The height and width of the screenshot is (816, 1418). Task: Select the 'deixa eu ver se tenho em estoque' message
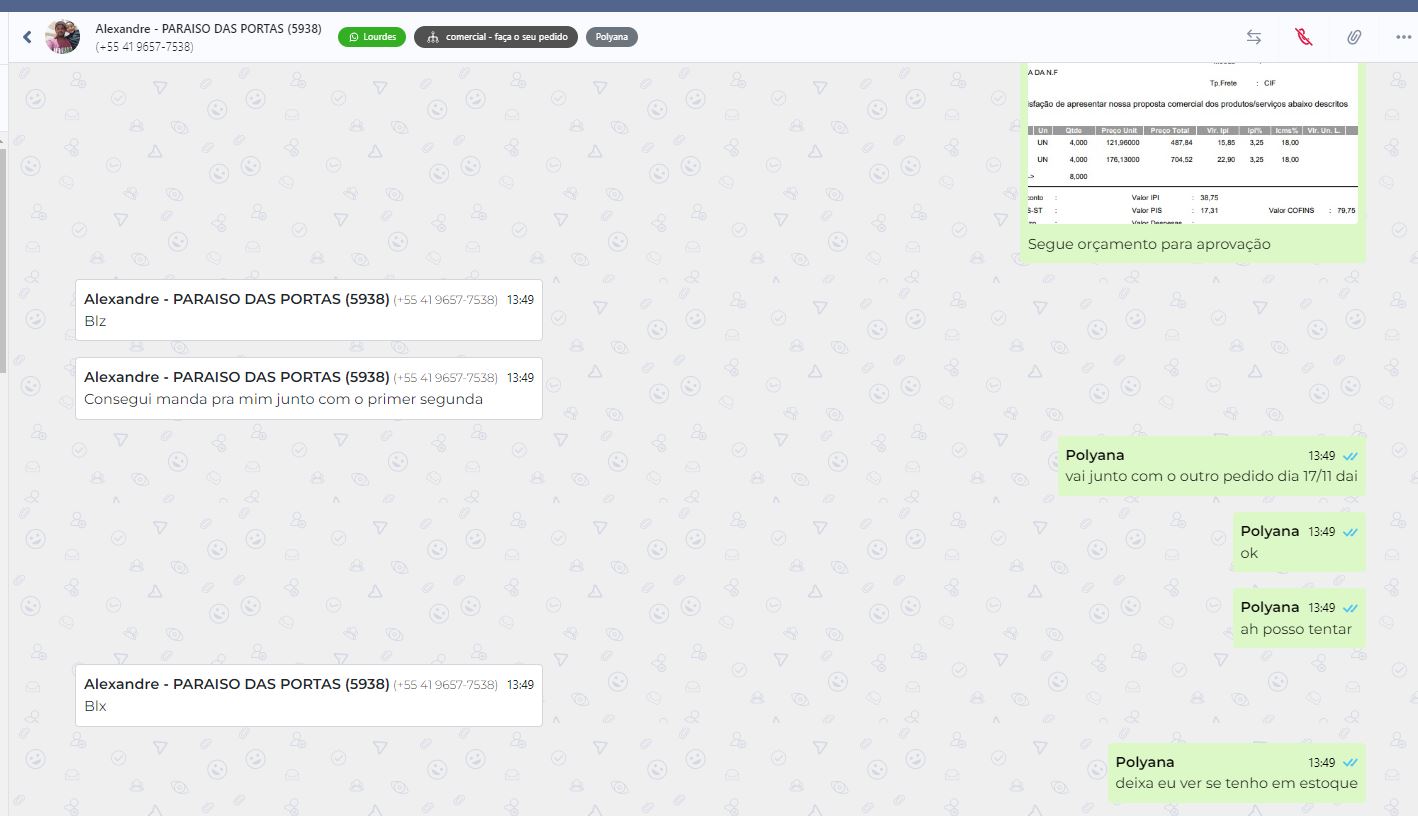pos(1237,773)
